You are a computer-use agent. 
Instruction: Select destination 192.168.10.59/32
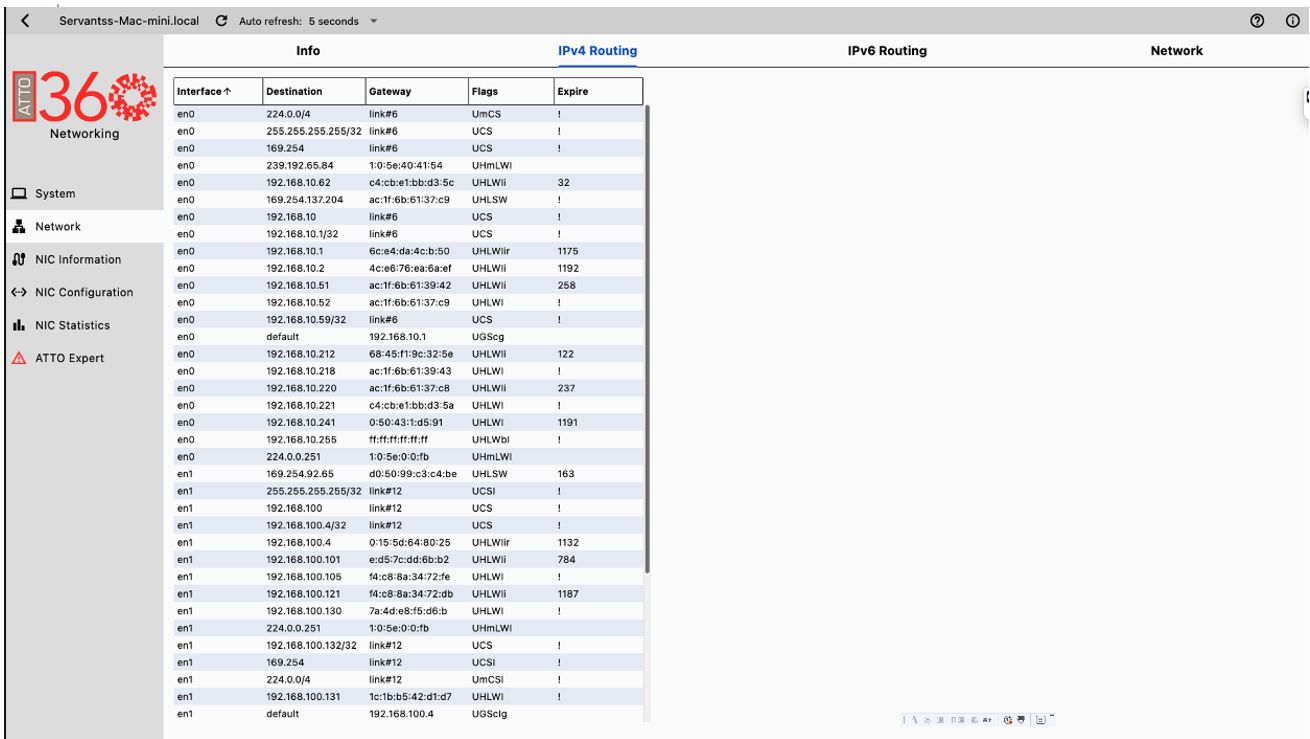click(307, 319)
